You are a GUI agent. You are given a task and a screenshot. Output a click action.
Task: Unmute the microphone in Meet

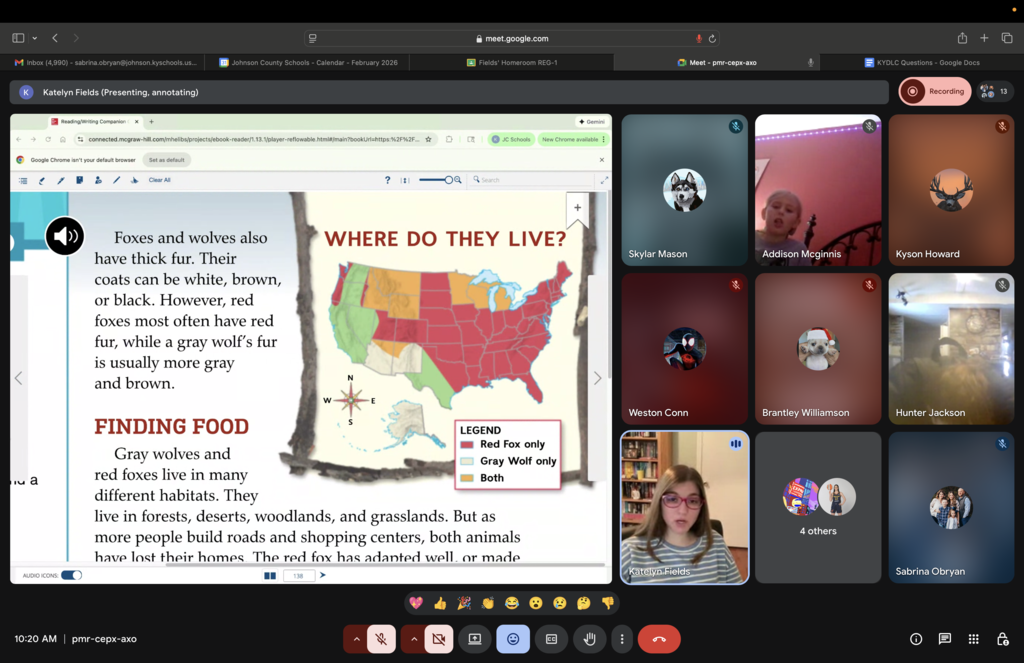[x=381, y=639]
